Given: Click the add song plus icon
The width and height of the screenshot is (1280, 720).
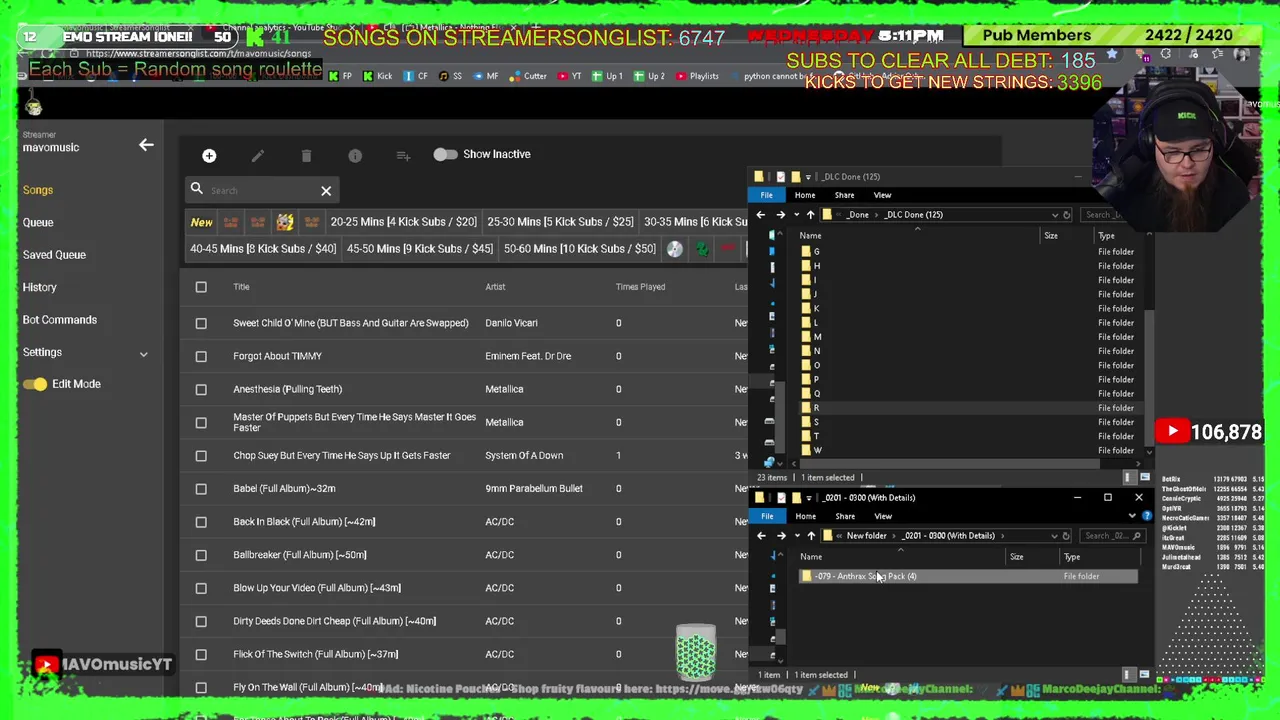Looking at the screenshot, I should coord(209,155).
